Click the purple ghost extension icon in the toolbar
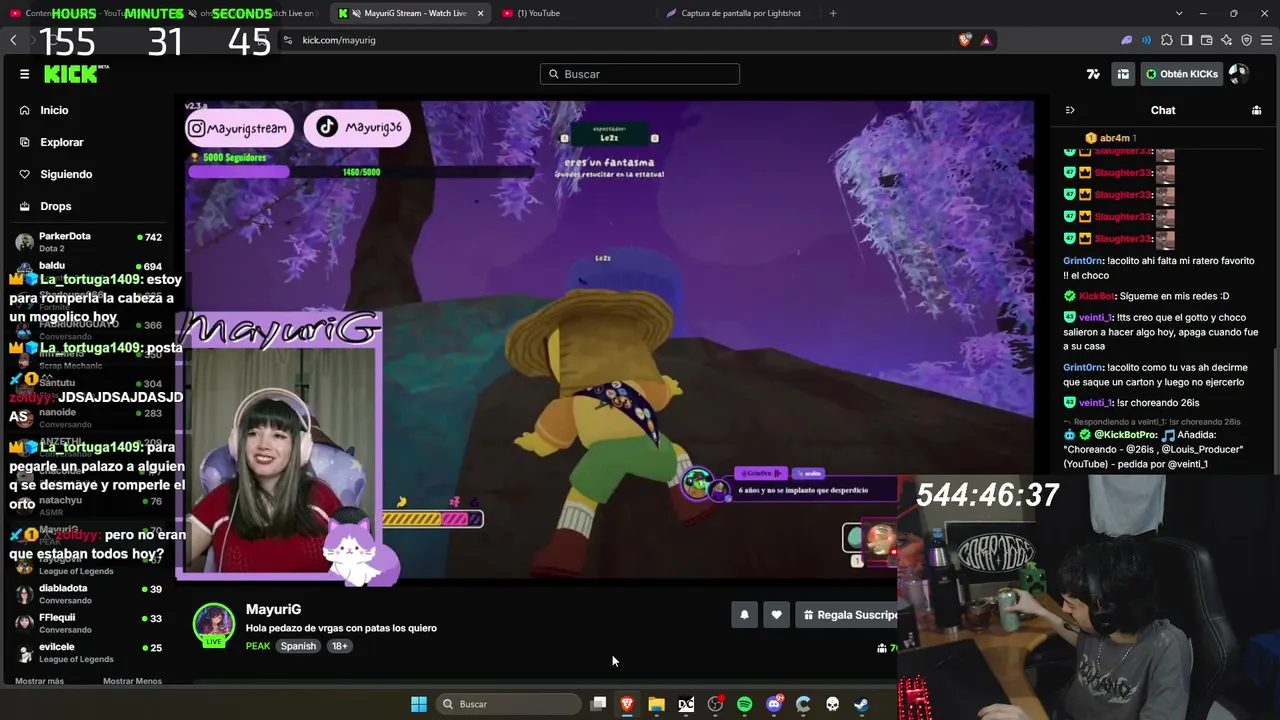This screenshot has height=720, width=1280. 1126,40
